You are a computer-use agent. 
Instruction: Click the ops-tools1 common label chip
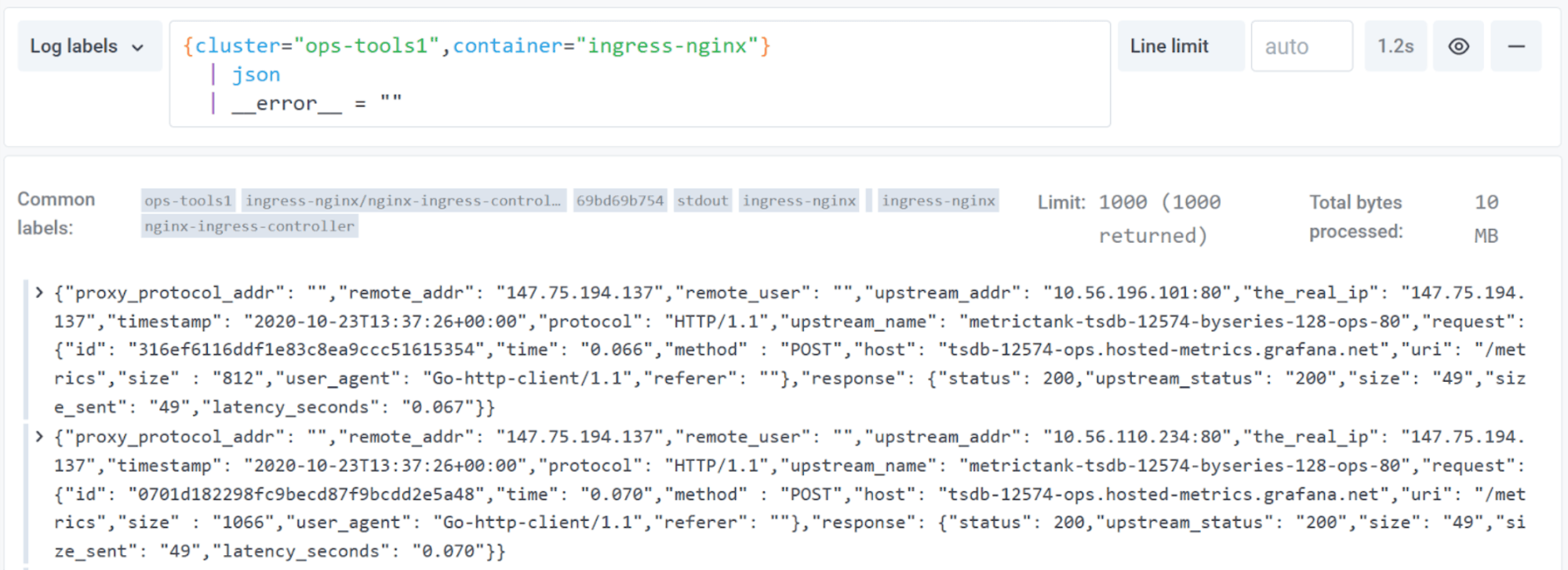188,201
